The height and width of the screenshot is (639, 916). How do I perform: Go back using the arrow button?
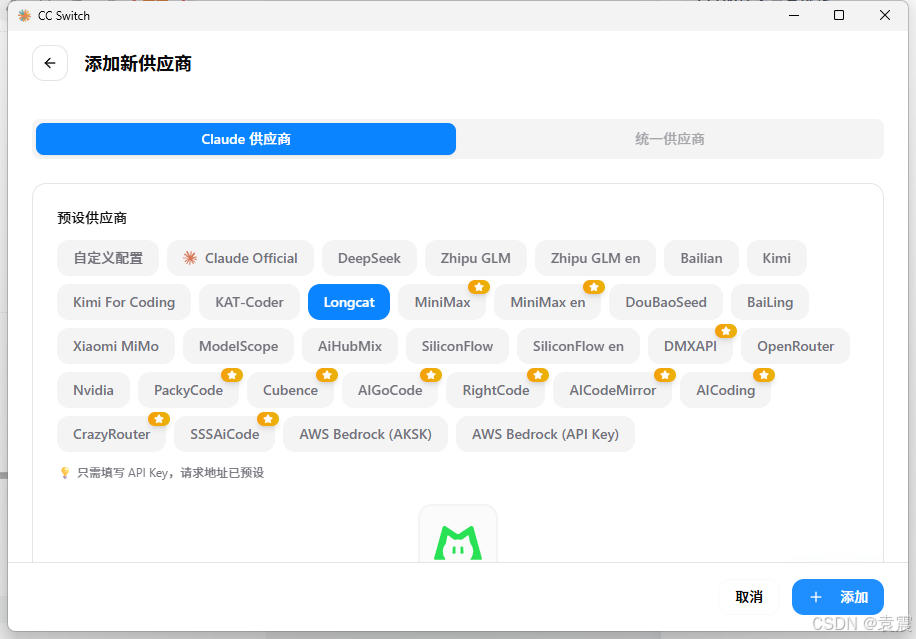50,63
